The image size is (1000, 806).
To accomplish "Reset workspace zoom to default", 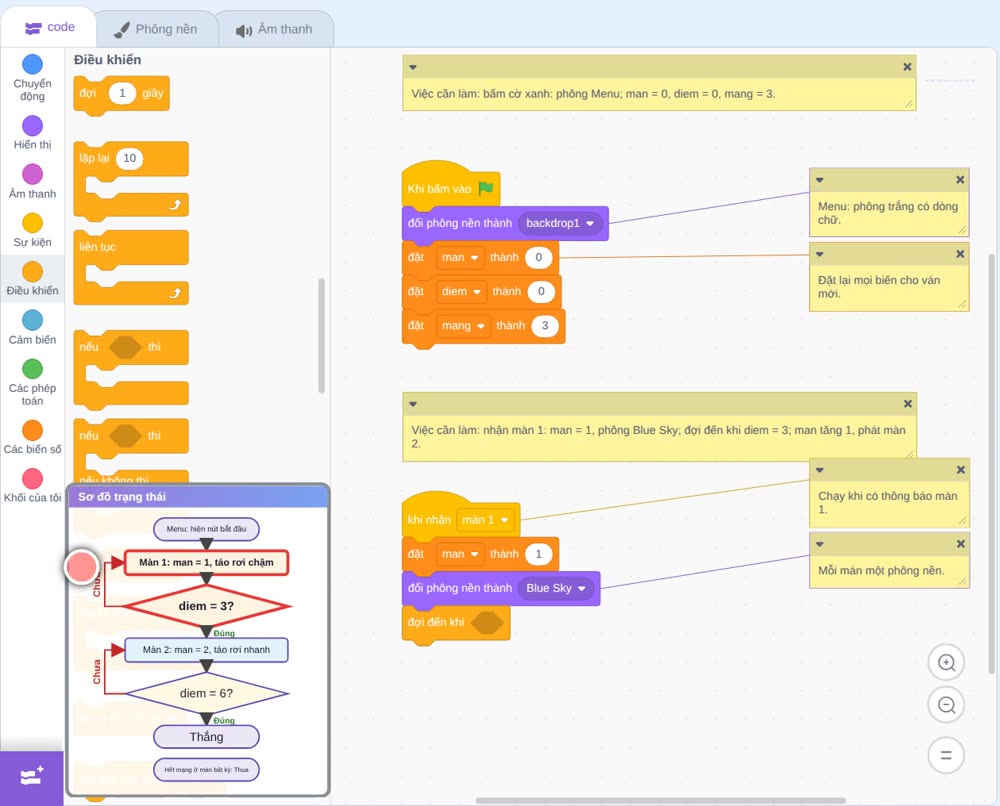I will (x=946, y=755).
